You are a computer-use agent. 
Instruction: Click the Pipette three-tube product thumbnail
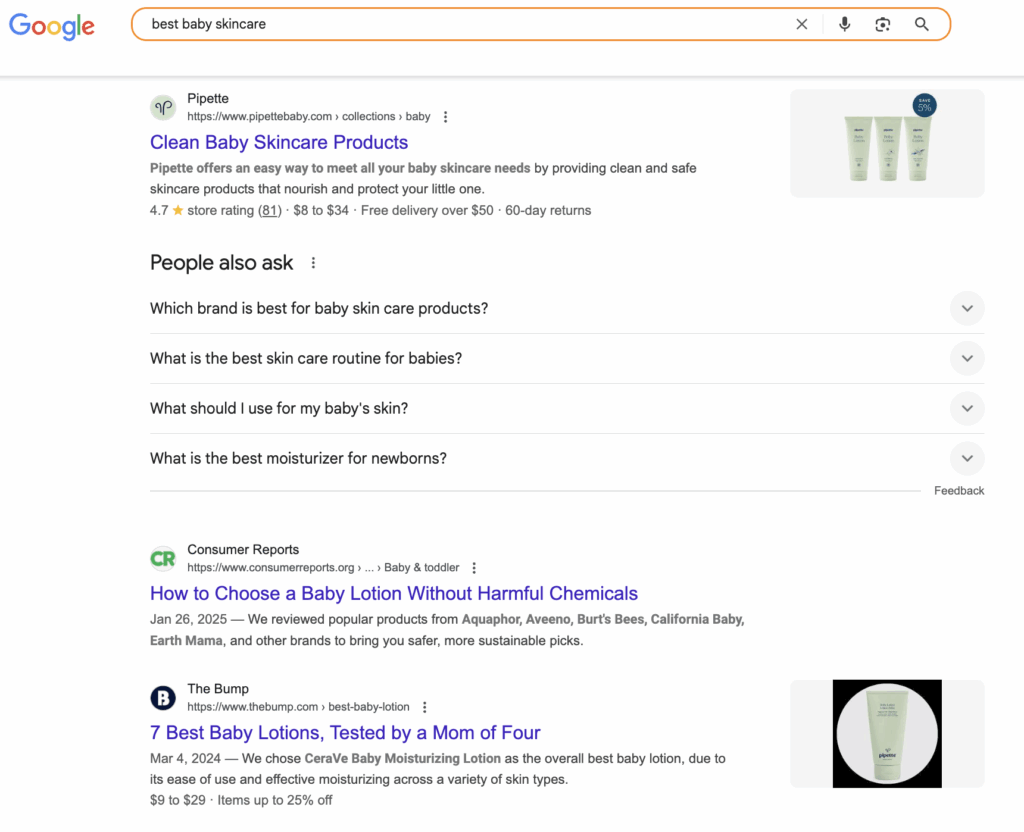[x=887, y=143]
